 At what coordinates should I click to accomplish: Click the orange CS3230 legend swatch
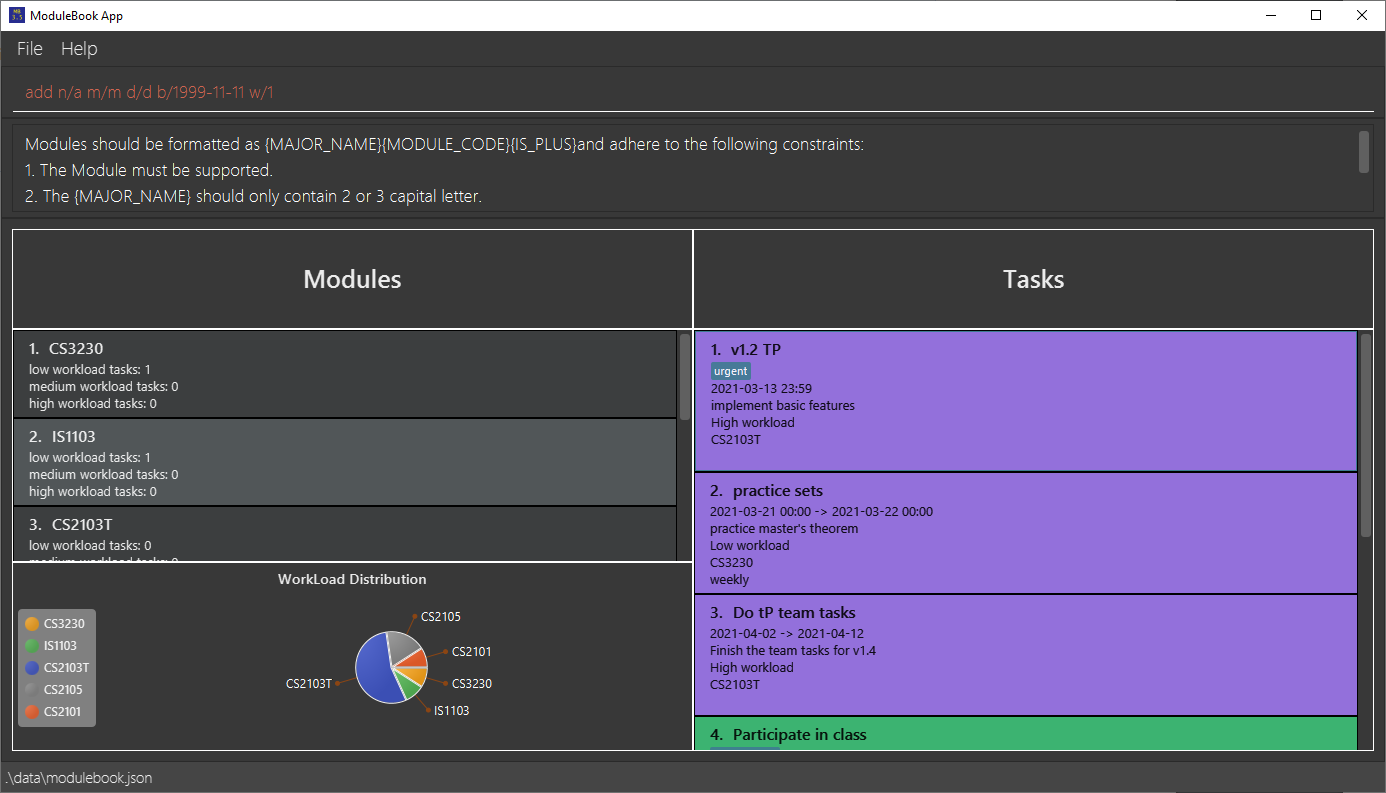(32, 624)
